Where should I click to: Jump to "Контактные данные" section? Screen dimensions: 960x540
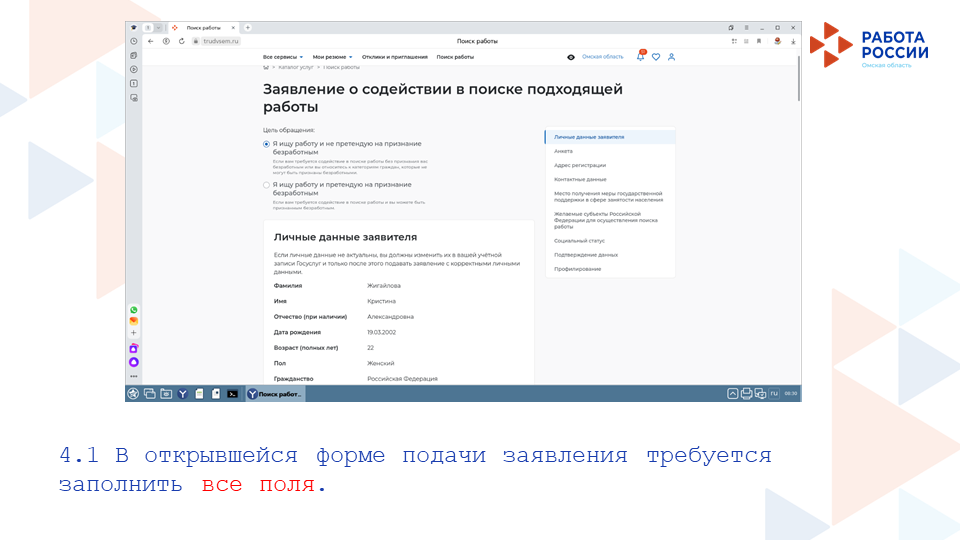coord(580,179)
